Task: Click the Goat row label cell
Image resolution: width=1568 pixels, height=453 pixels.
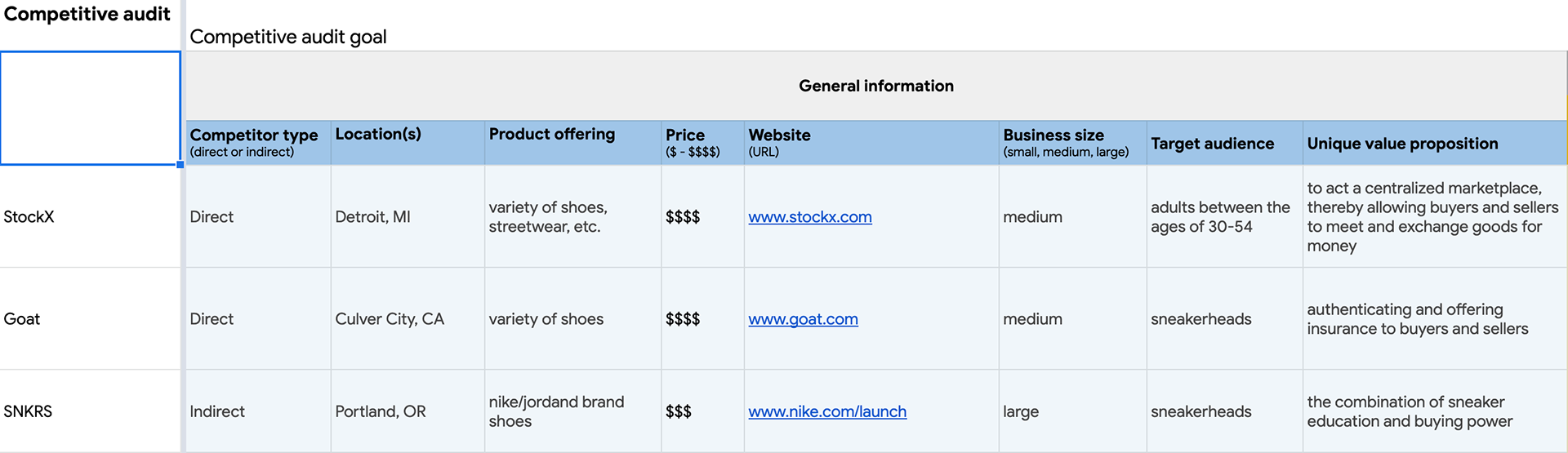Action: (x=88, y=319)
